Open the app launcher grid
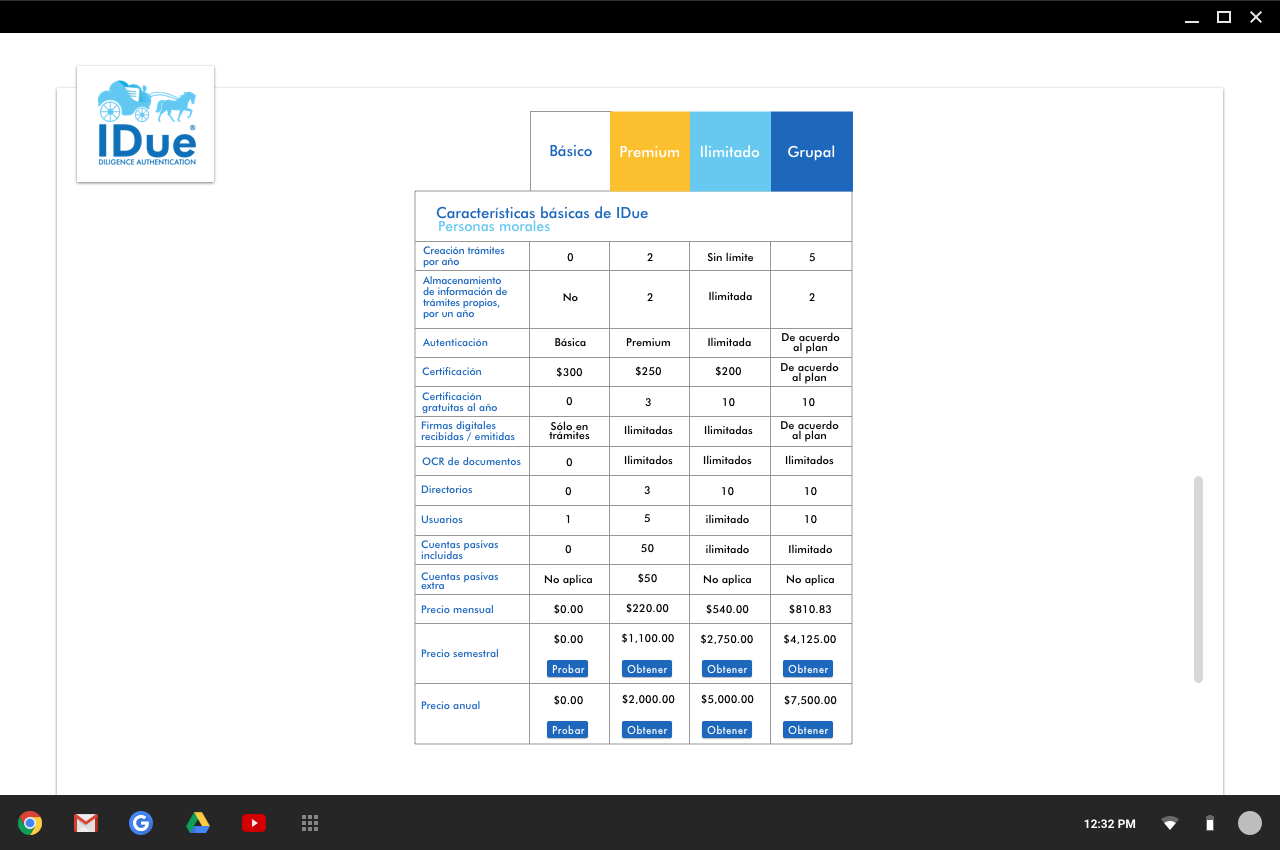The image size is (1280, 850). (x=310, y=823)
